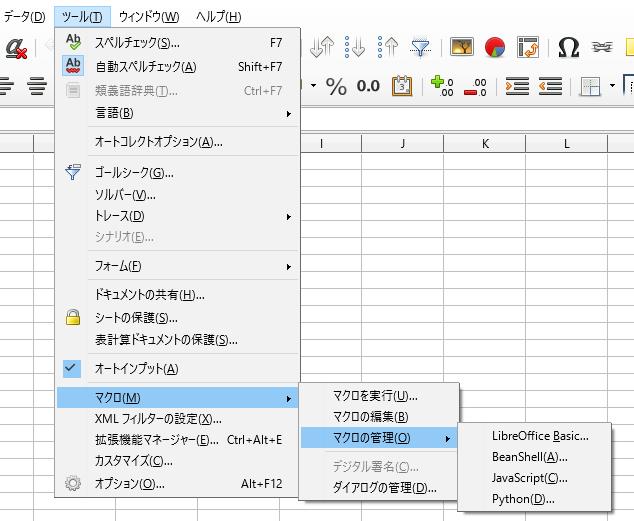Select column L header

pos(566,144)
